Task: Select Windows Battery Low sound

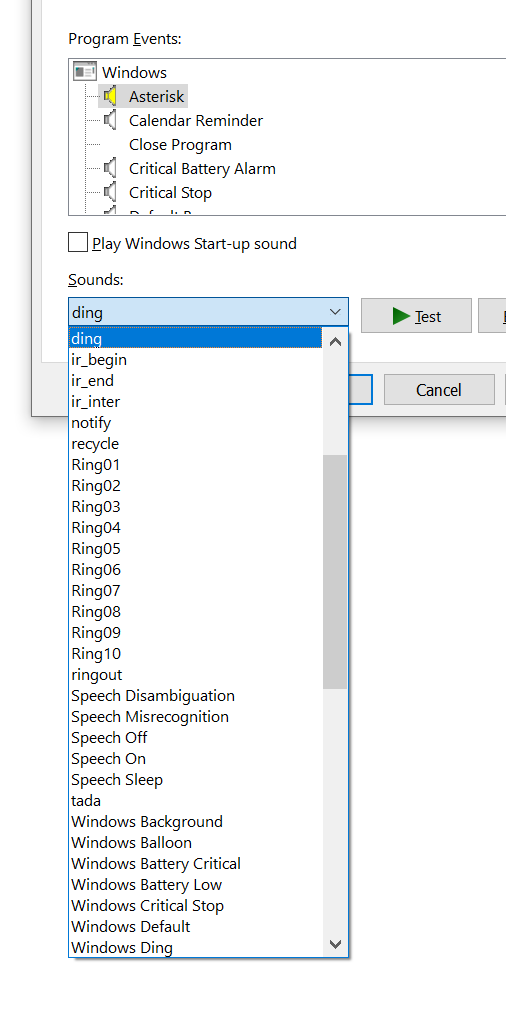Action: pos(195,885)
